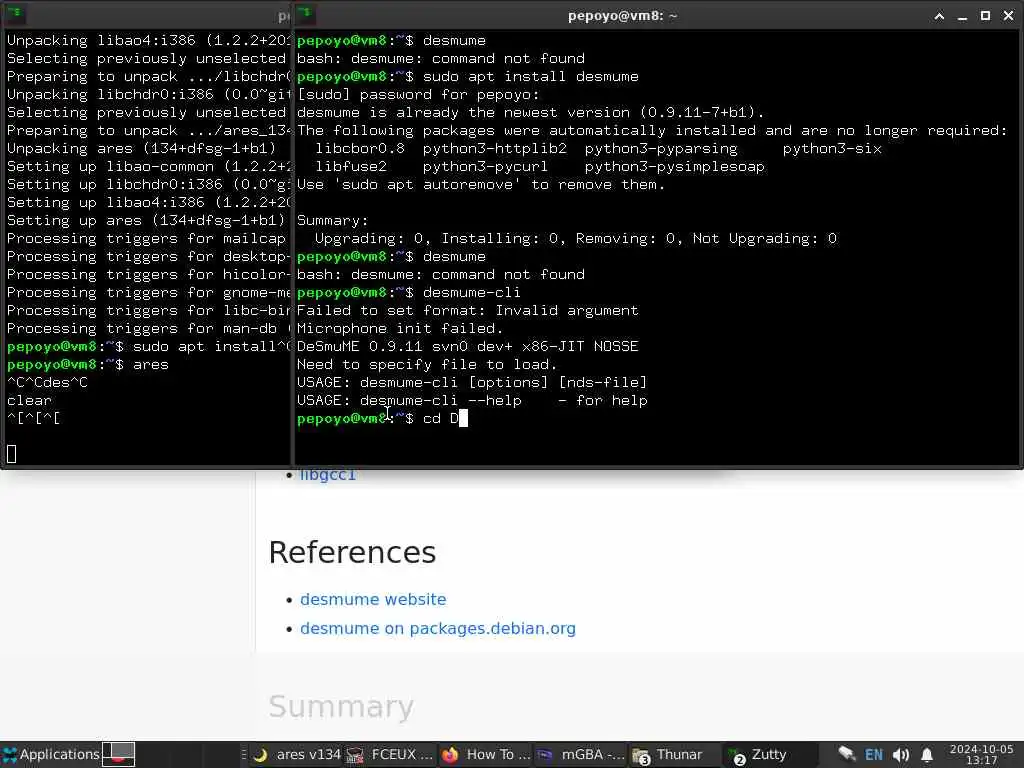Click 'desmume-cli --help' usage line
Viewport: 1024px width, 768px height.
click(472, 400)
